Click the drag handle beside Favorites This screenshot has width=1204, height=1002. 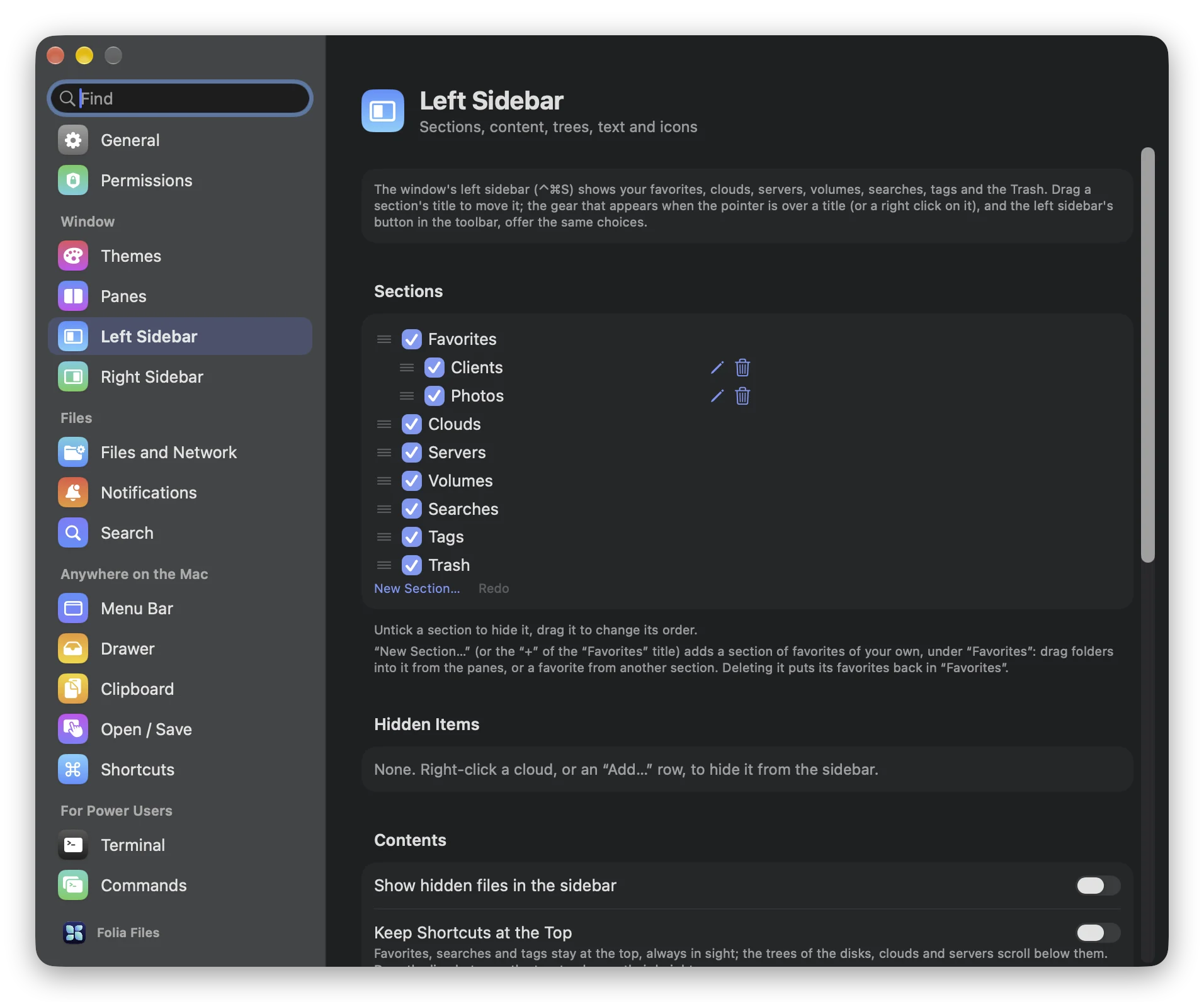(384, 339)
